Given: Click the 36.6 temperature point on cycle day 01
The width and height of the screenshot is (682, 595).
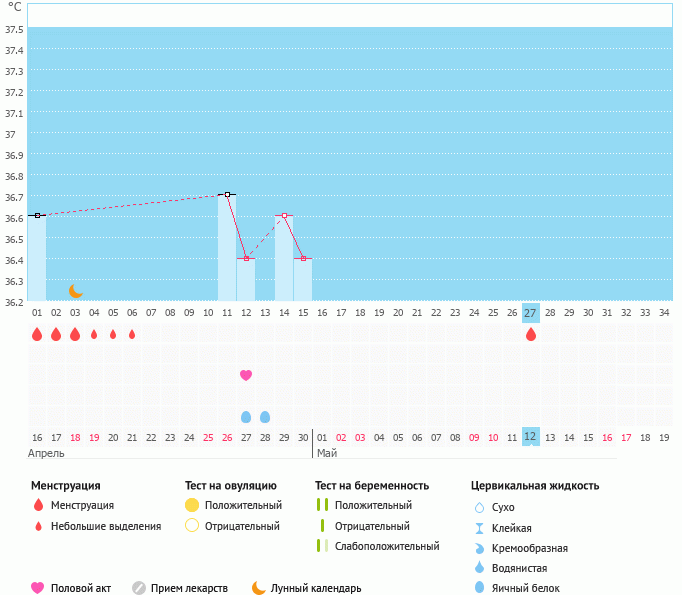Looking at the screenshot, I should 37,215.
